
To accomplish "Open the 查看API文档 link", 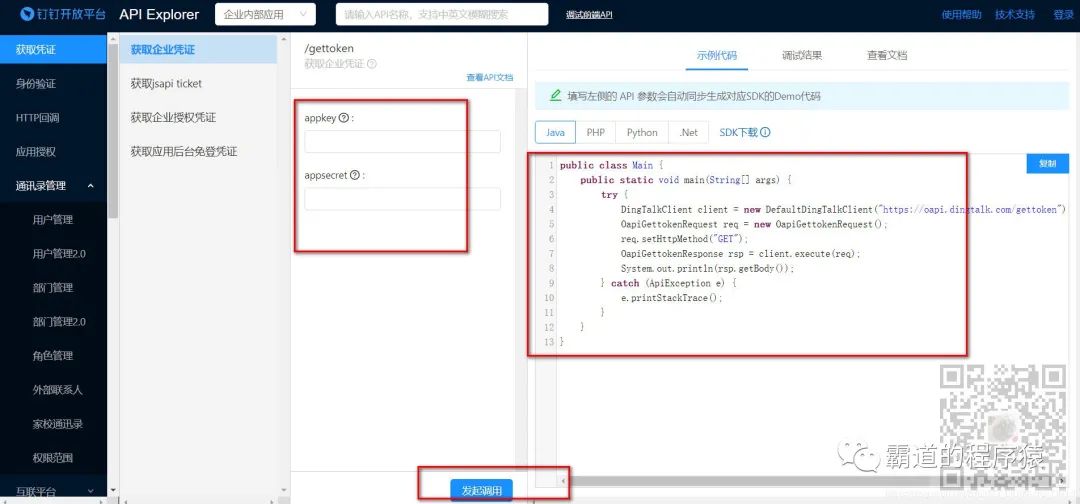I will 490,78.
